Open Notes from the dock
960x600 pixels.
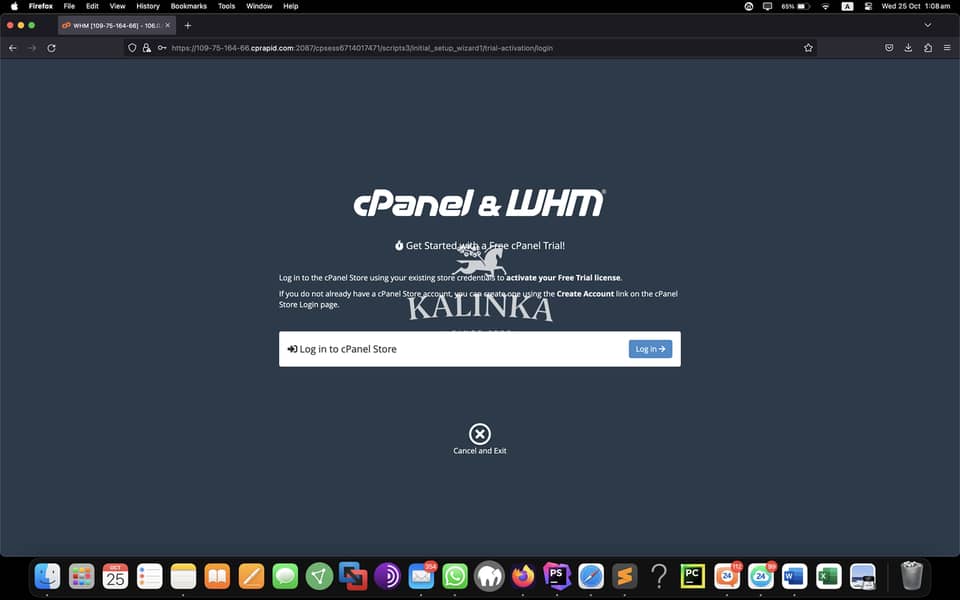click(x=183, y=576)
